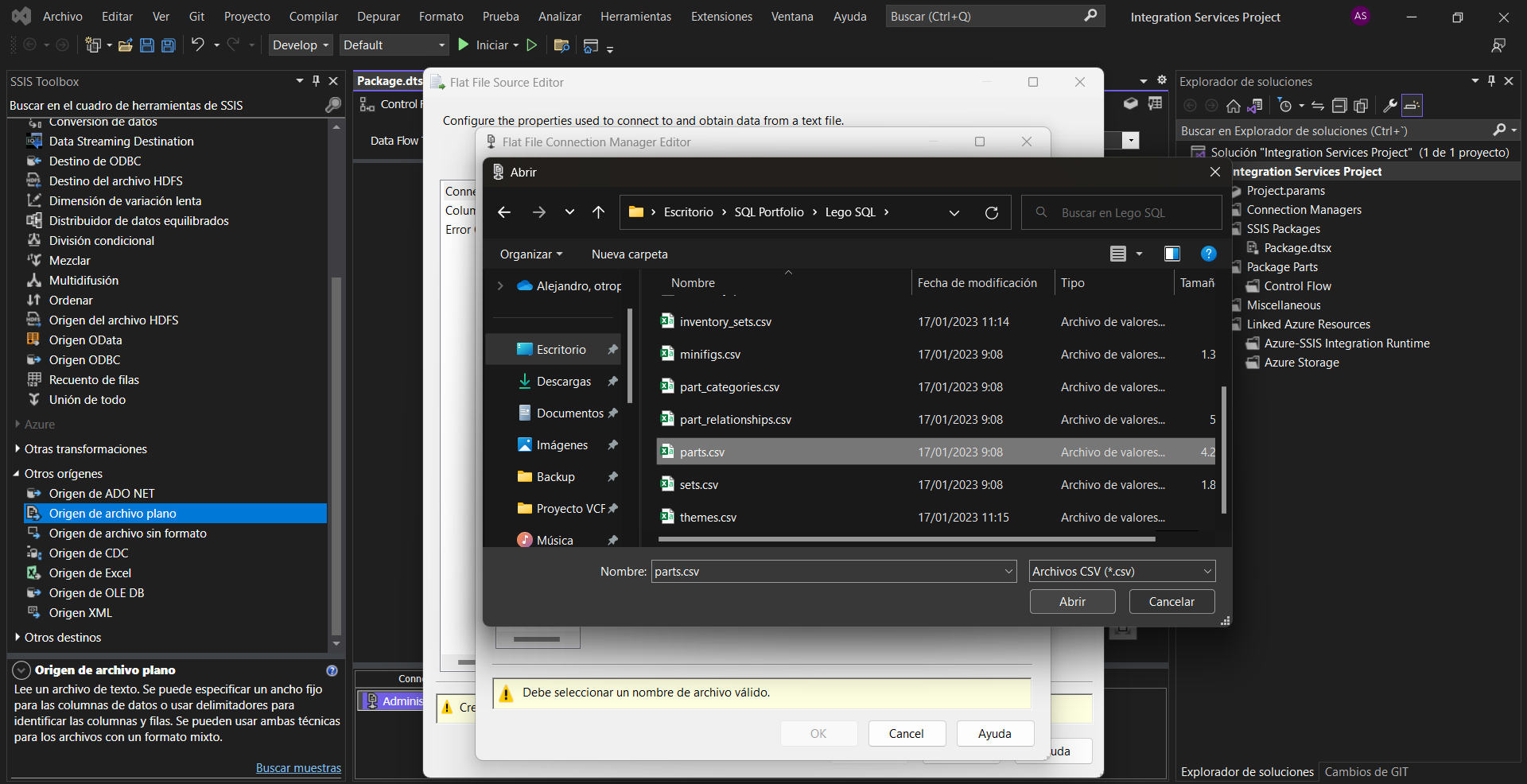Click the home icon in Explorador de soluciones

[x=1233, y=106]
